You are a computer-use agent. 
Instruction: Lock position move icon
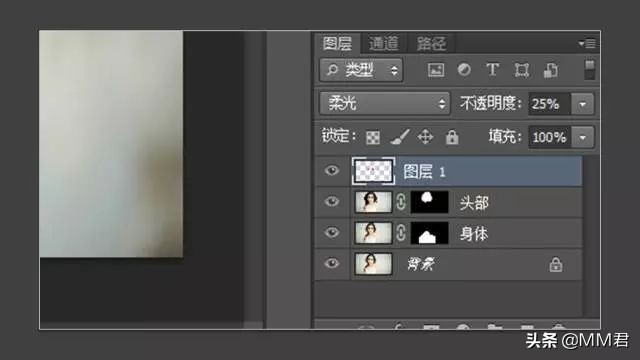(425, 137)
